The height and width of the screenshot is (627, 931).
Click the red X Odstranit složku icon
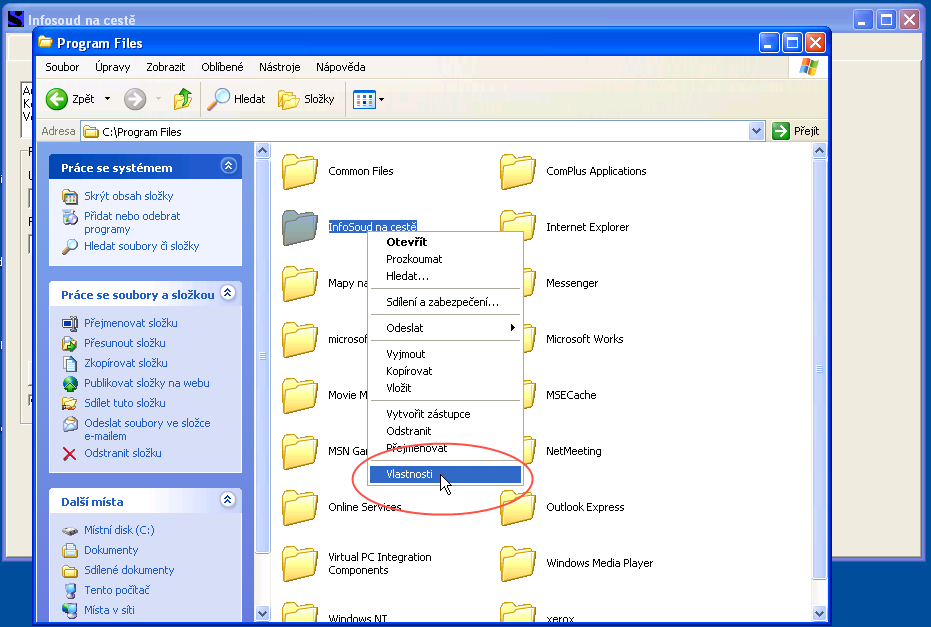pos(69,454)
